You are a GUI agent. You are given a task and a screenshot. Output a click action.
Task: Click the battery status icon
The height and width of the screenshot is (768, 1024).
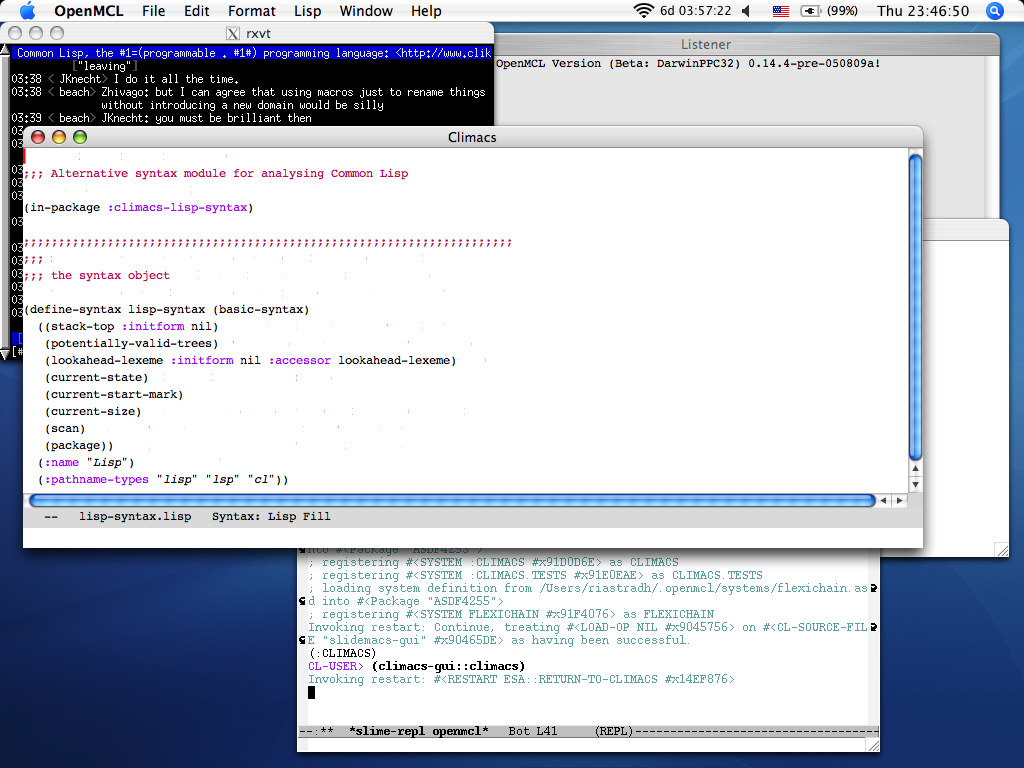[x=811, y=11]
